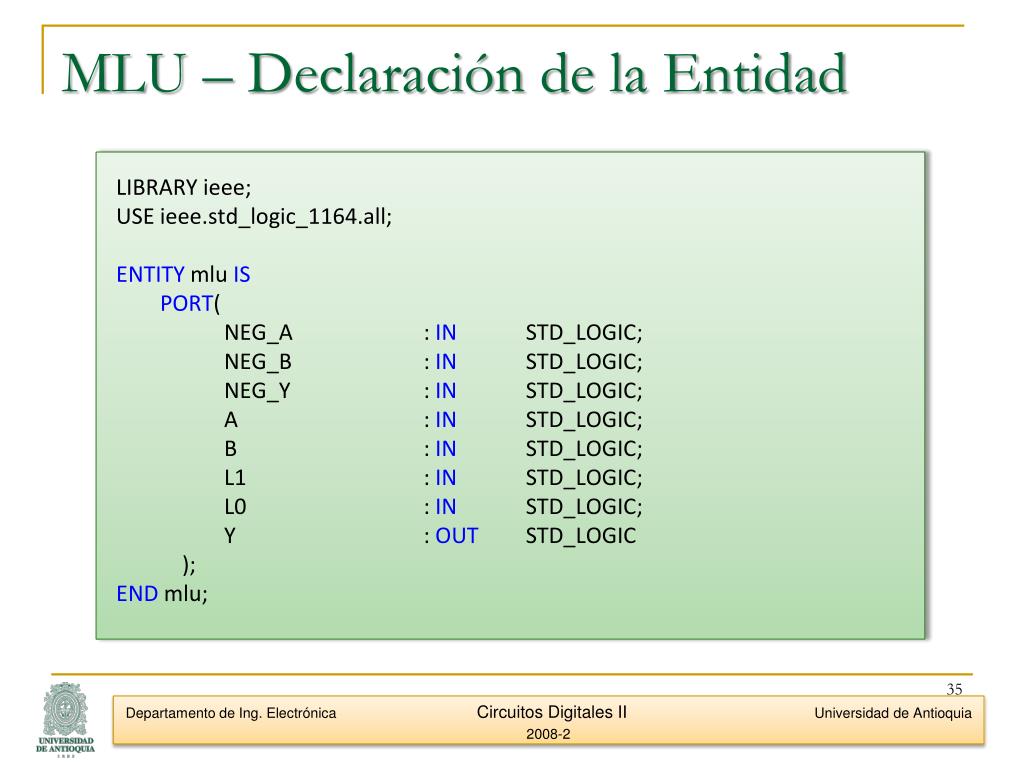Click the closing ');' line
Viewport: 1024px width, 768px height.
pos(189,564)
